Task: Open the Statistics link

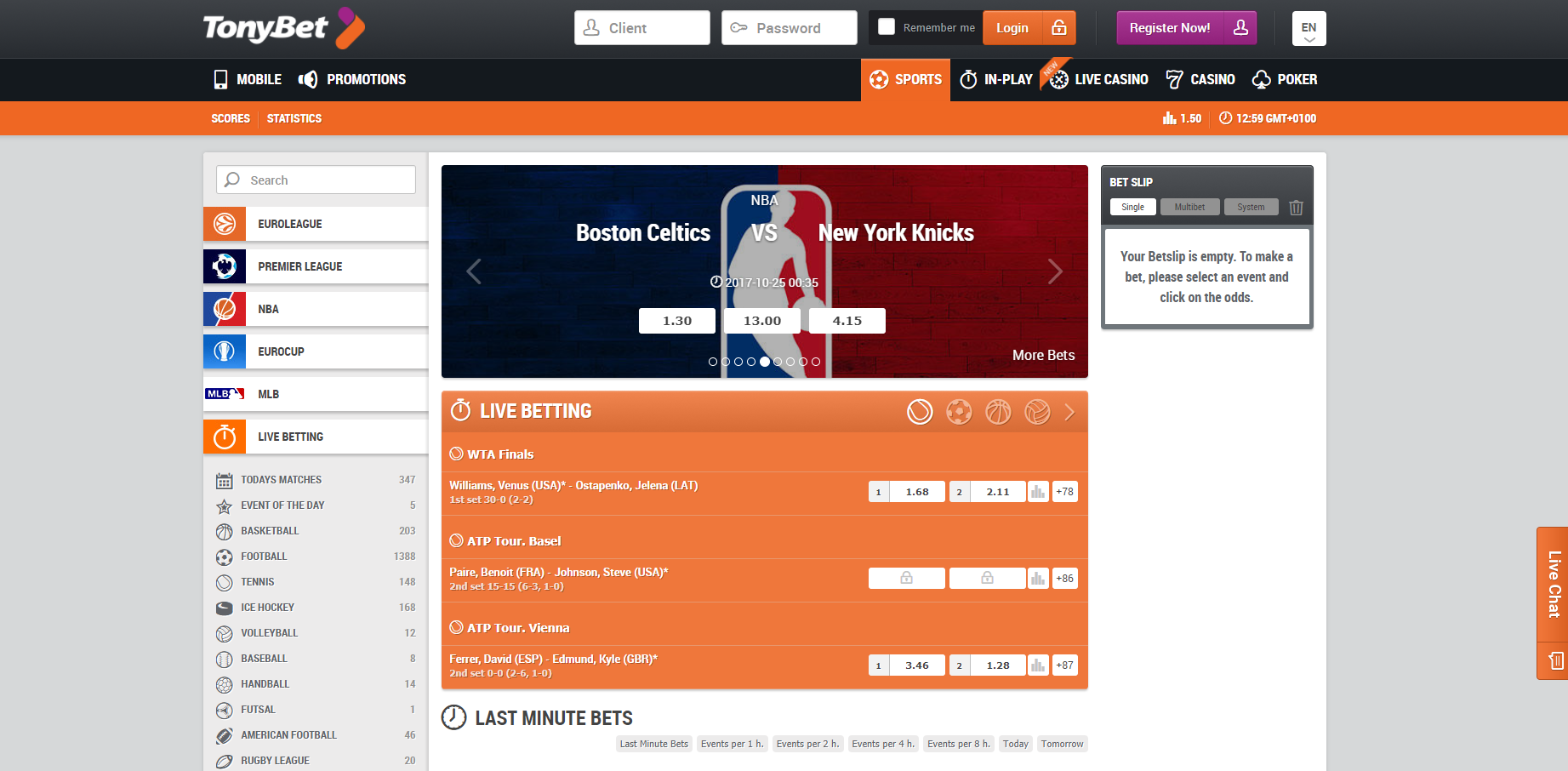Action: pyautogui.click(x=294, y=118)
